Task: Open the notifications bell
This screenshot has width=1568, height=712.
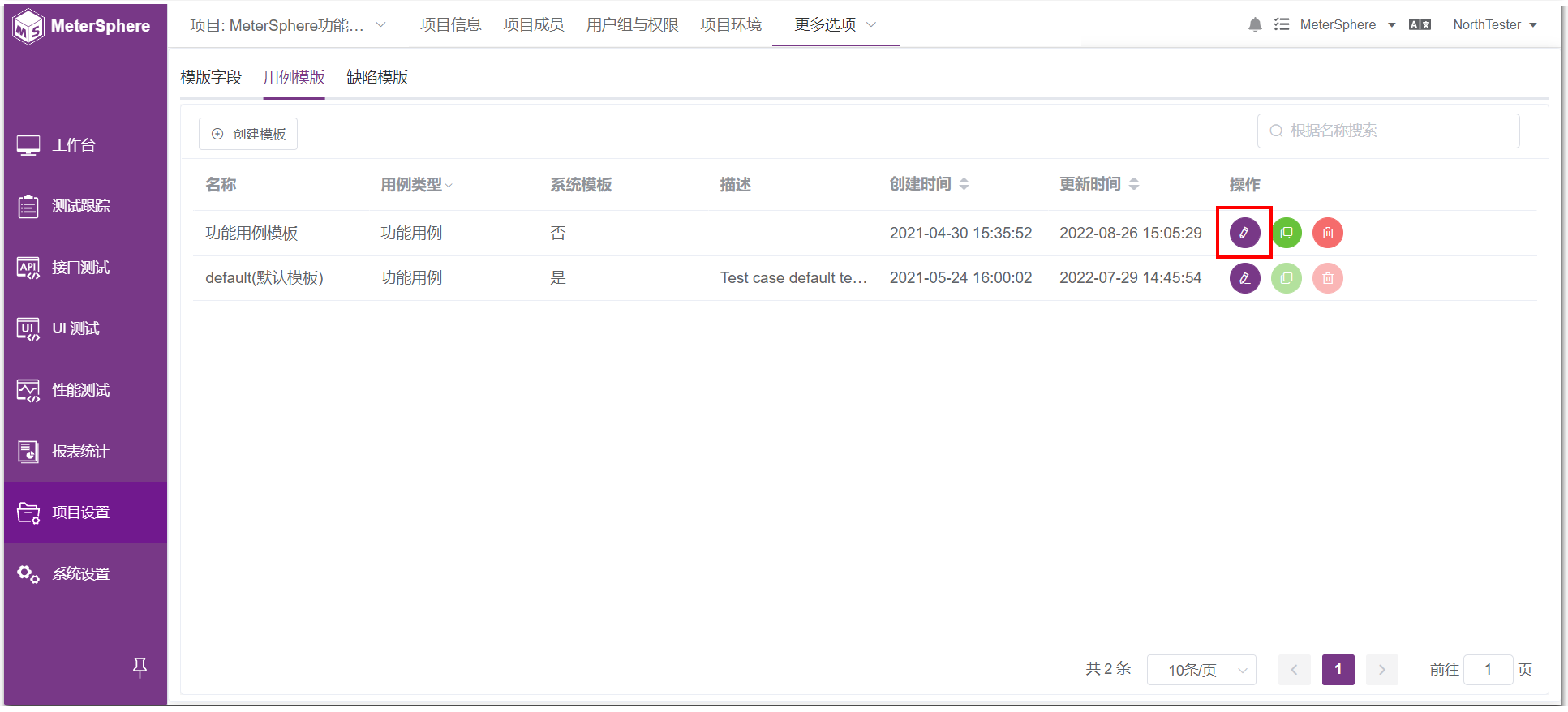Action: click(1255, 25)
